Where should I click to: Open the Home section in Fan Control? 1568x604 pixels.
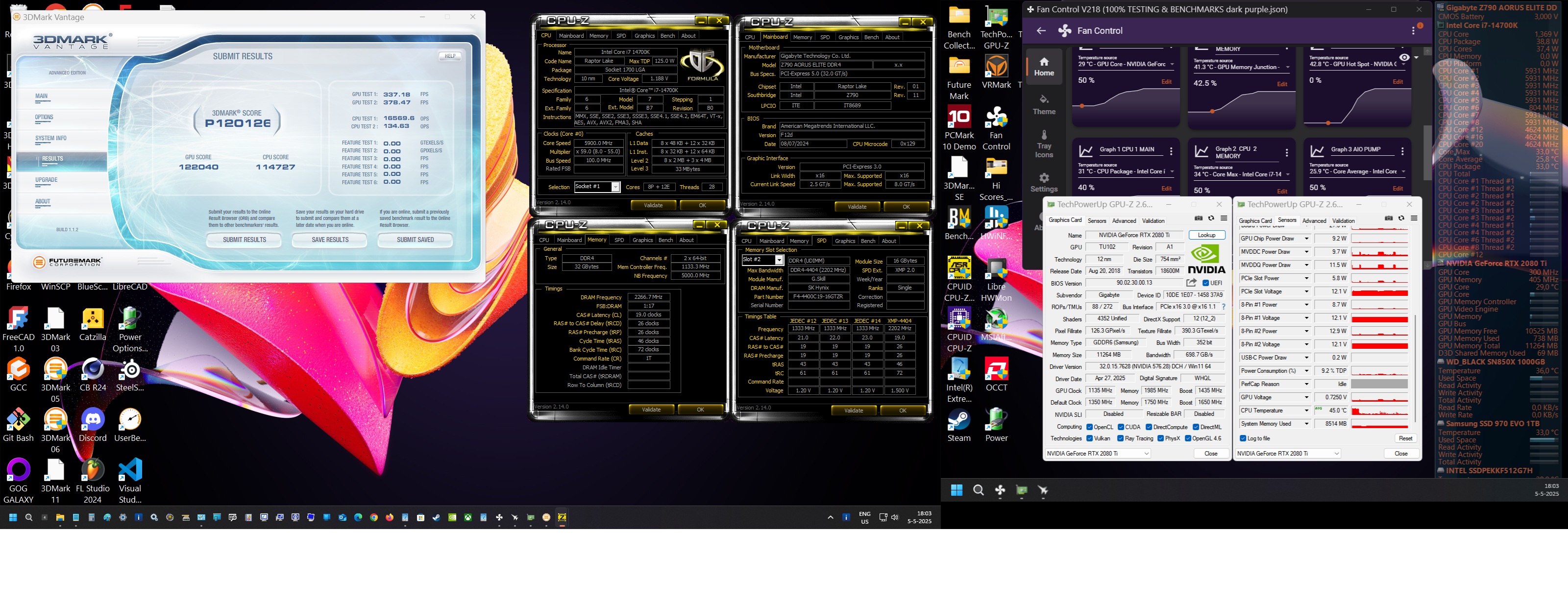[x=1044, y=66]
